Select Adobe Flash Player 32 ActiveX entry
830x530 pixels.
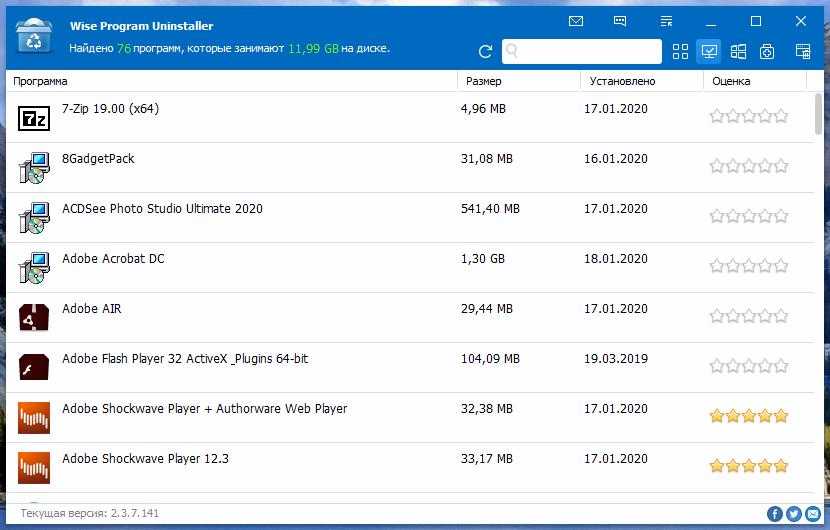(410, 367)
